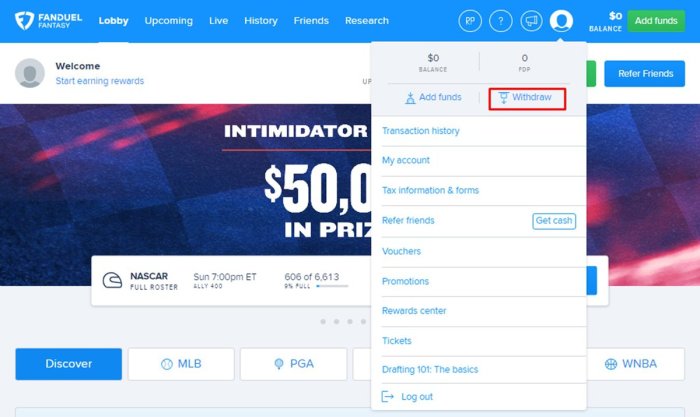
Task: Click Start earning rewards link
Action: (x=100, y=81)
